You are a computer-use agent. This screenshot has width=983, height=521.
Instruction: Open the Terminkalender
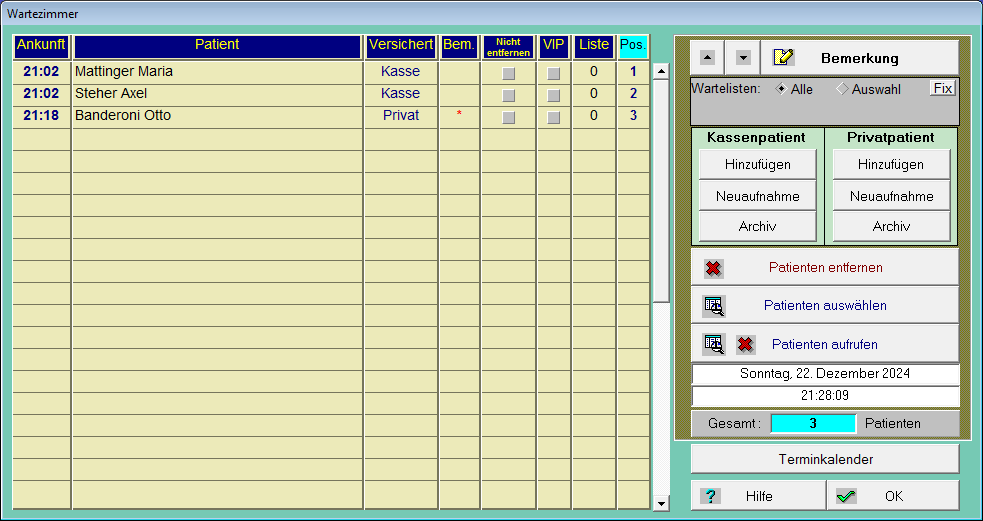coord(825,460)
